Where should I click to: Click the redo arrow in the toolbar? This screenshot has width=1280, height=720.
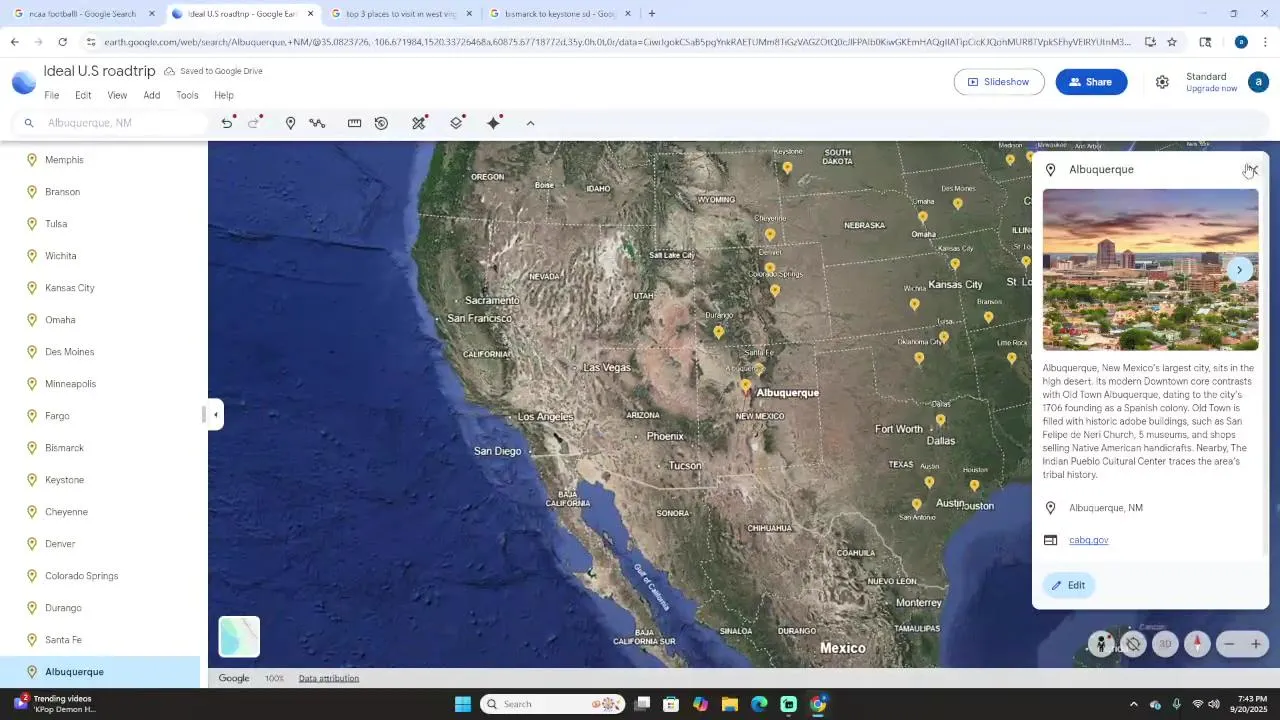pos(254,123)
